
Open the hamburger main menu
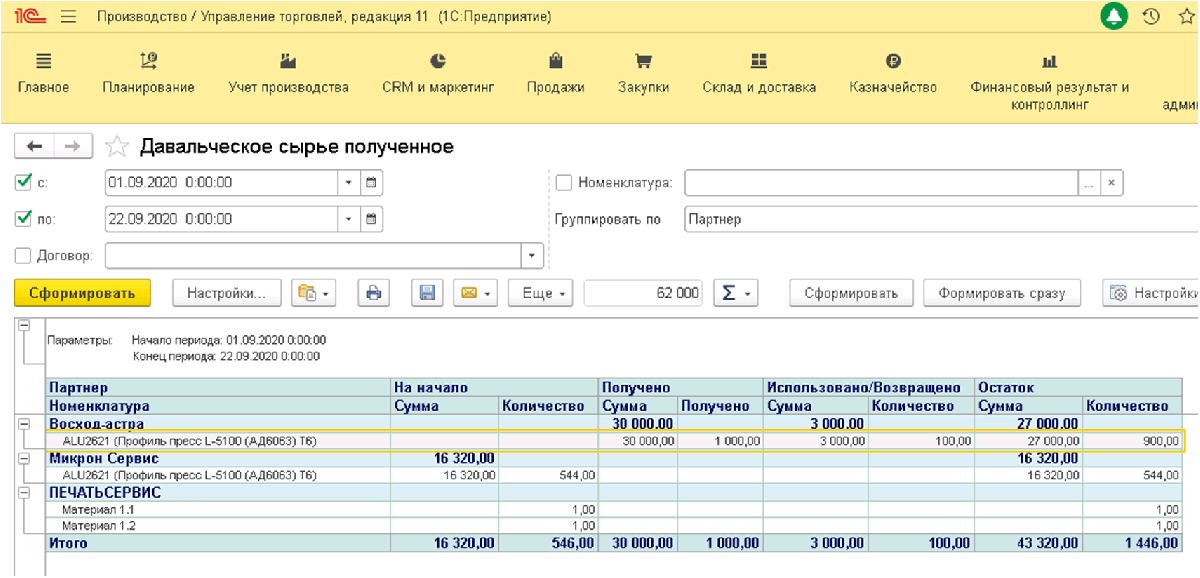click(68, 17)
